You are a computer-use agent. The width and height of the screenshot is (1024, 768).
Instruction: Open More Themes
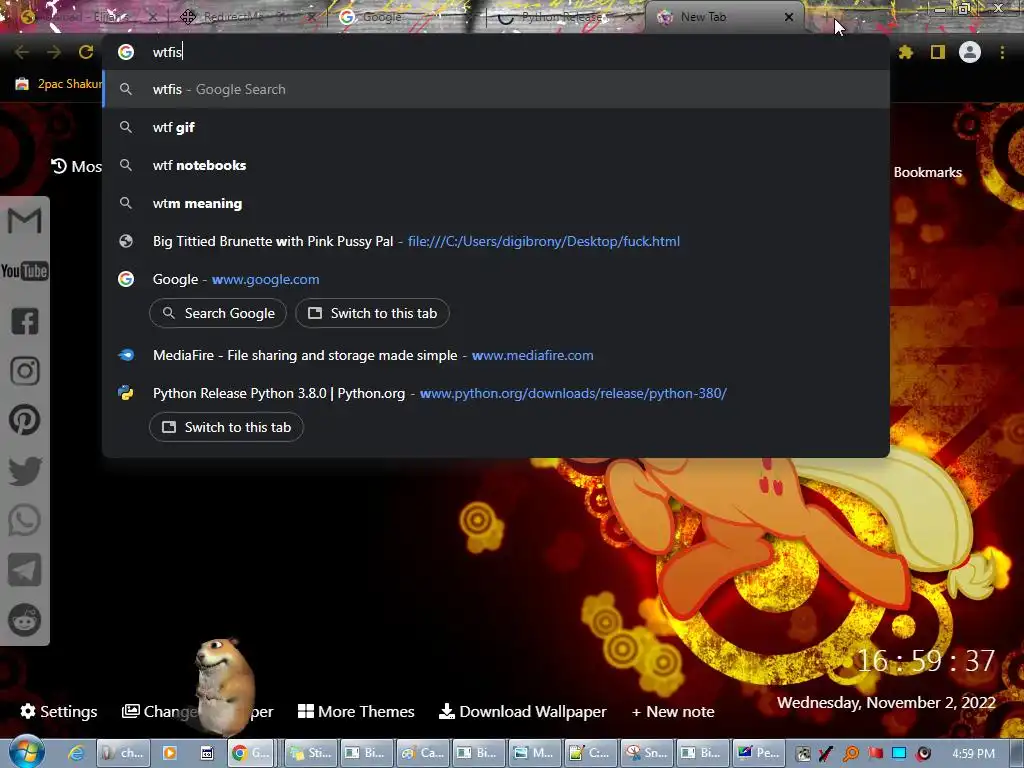click(356, 711)
